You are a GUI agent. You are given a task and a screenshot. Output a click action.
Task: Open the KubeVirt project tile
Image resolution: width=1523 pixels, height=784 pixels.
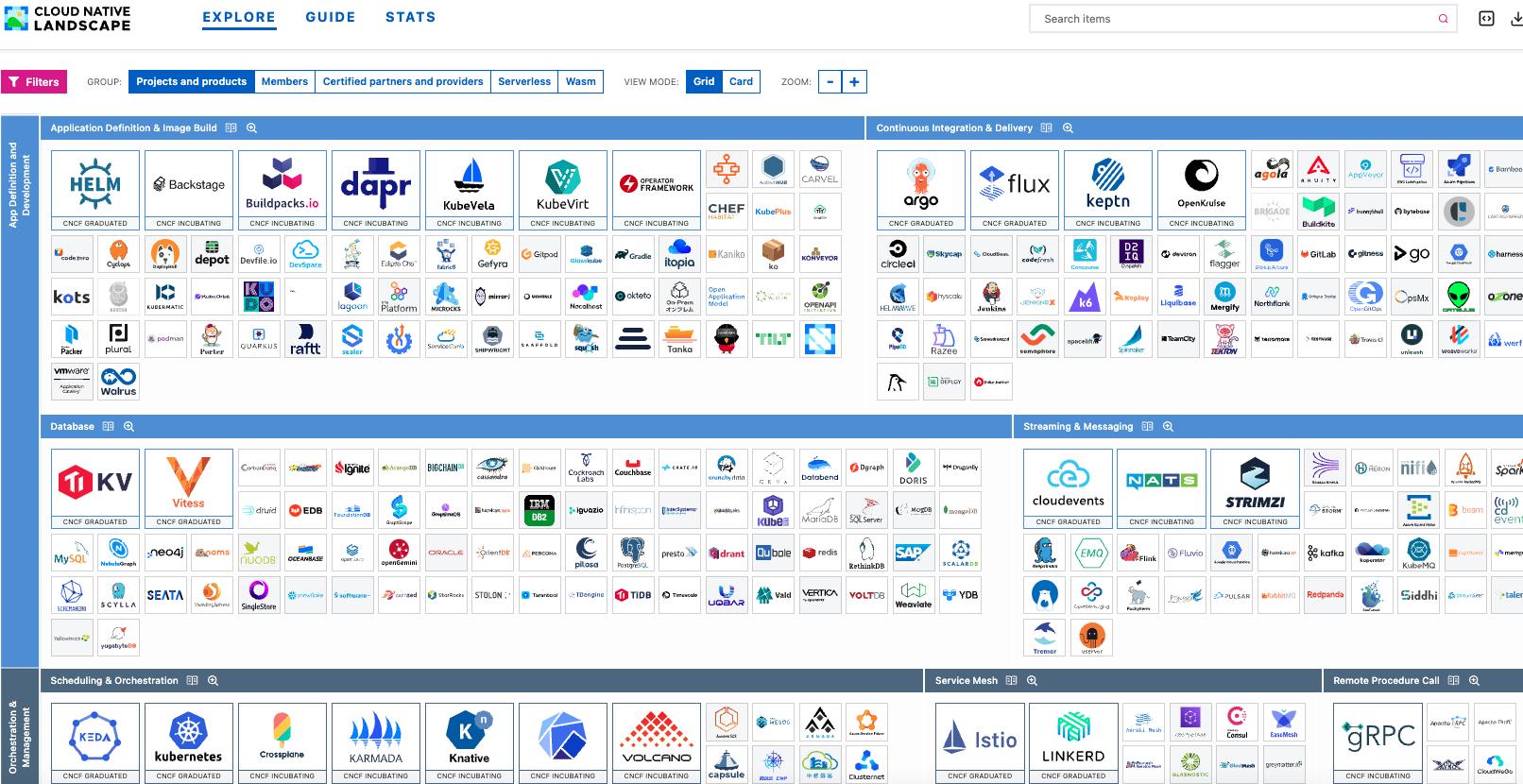pyautogui.click(x=562, y=190)
